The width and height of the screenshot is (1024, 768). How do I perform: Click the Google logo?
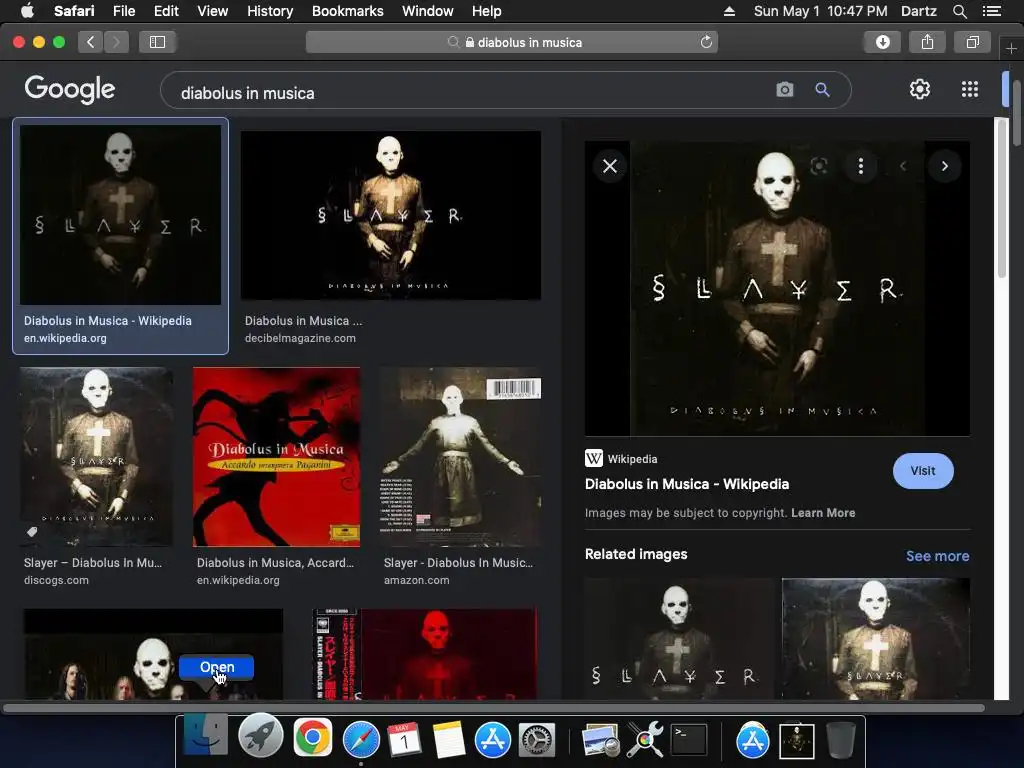click(70, 89)
